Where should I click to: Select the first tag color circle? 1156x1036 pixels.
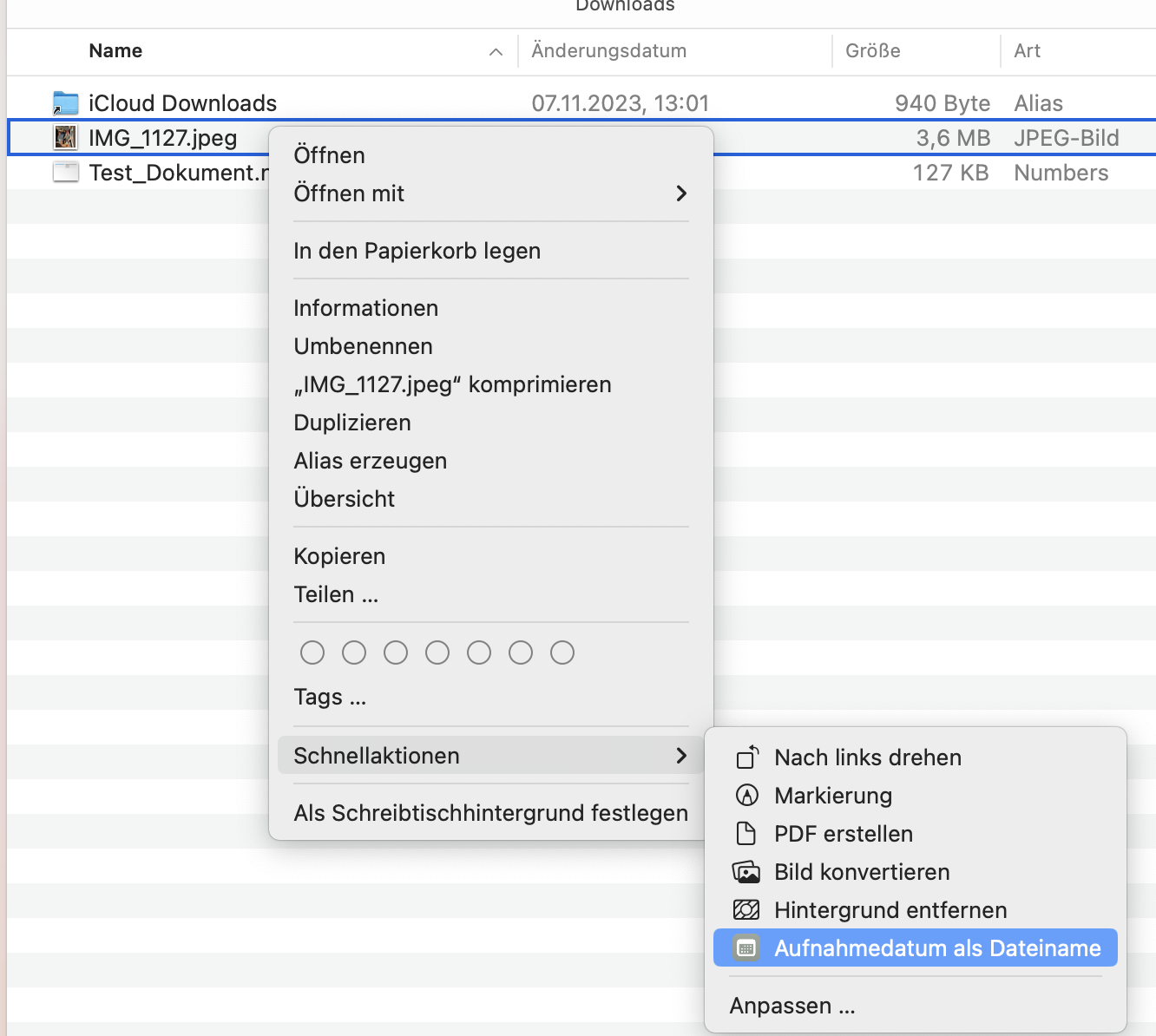[x=312, y=652]
